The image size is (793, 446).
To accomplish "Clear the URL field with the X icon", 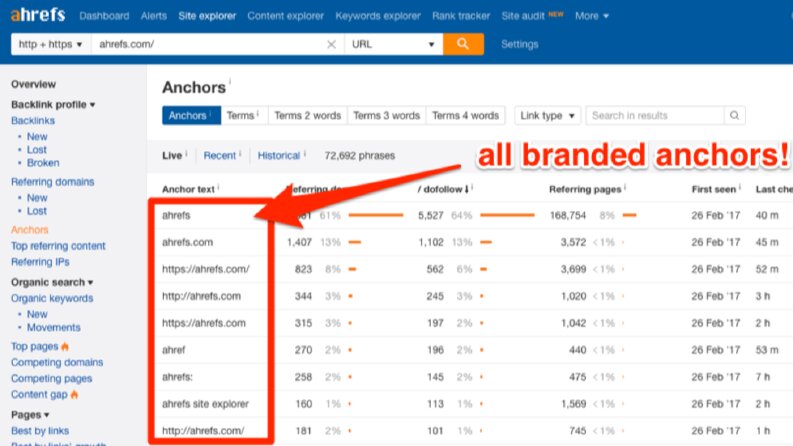I will pyautogui.click(x=331, y=44).
